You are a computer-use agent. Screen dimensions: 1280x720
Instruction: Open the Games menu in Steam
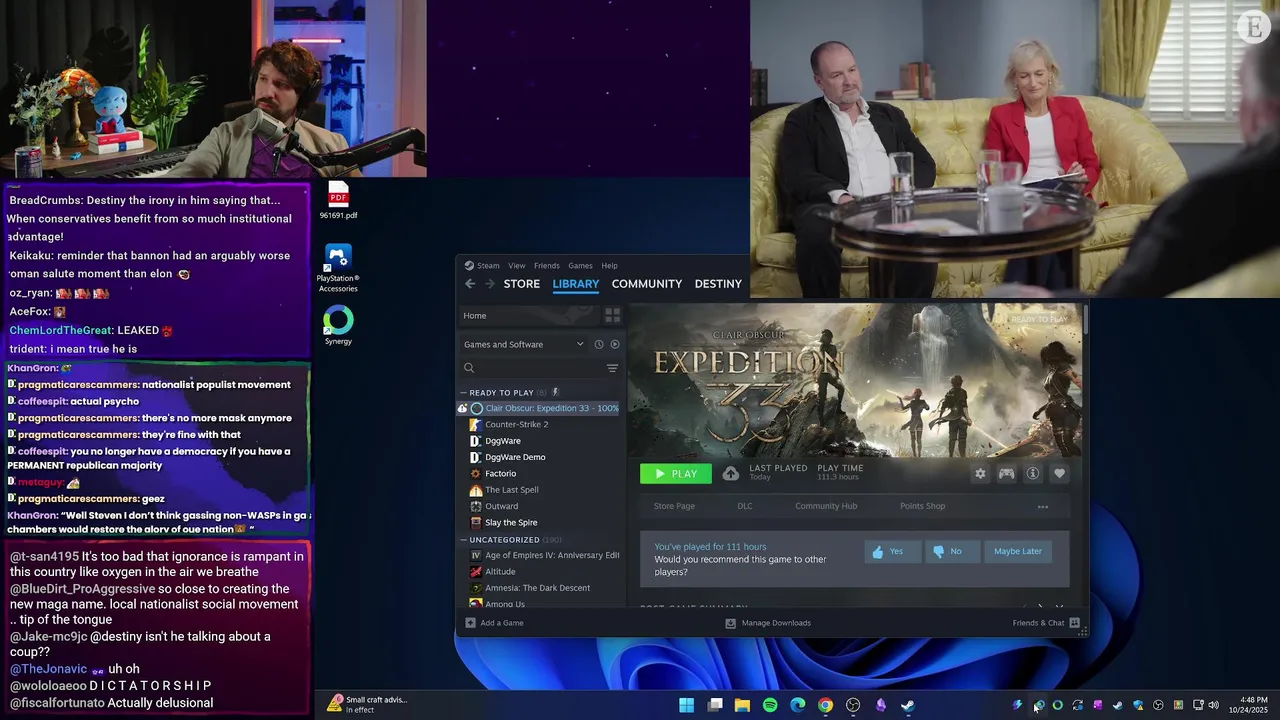point(581,265)
